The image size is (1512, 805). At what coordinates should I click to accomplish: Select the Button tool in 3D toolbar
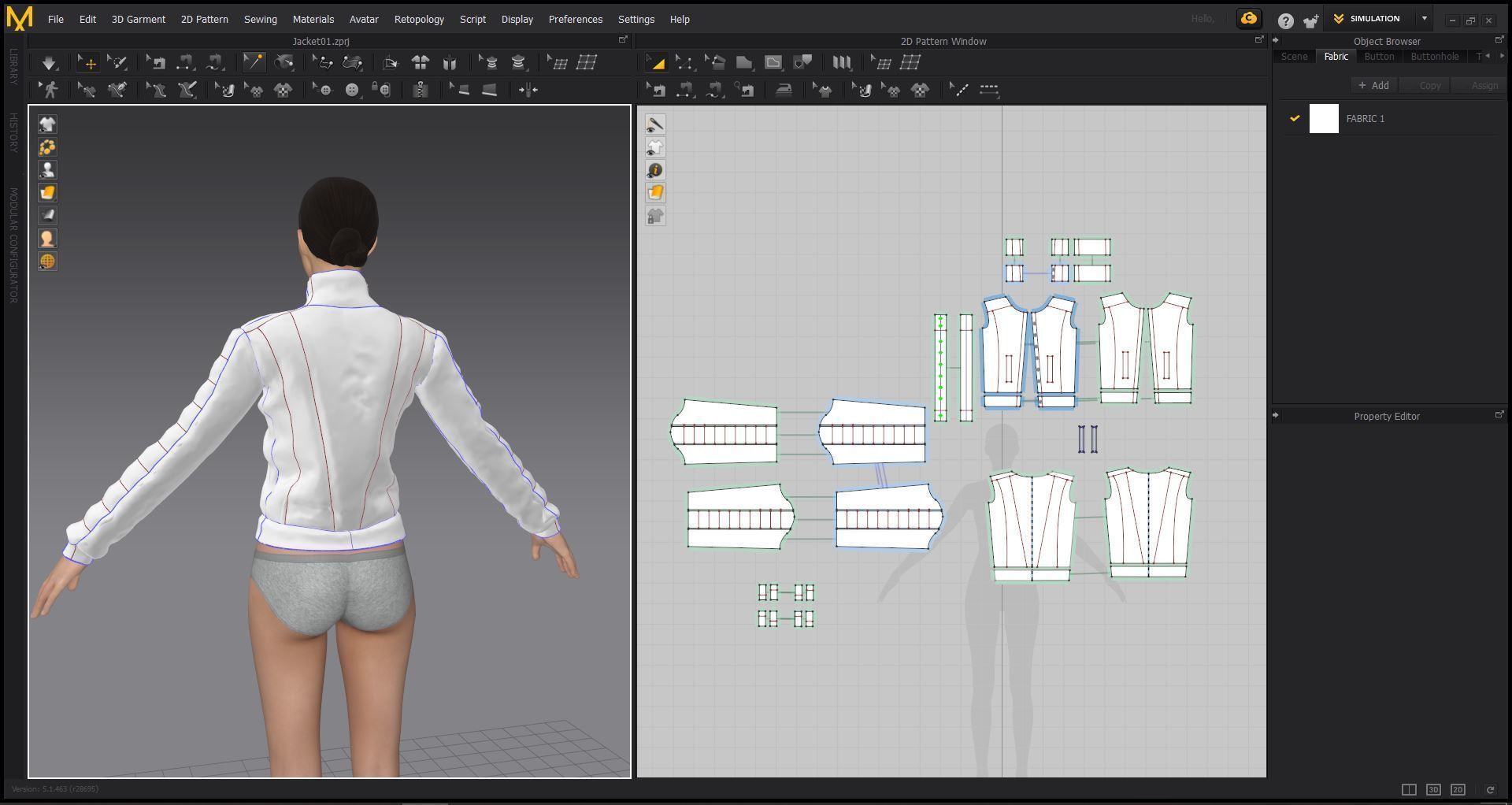[x=352, y=90]
